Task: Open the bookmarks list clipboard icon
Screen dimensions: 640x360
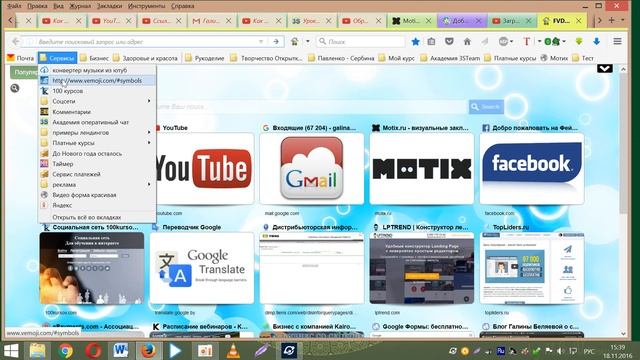Action: 431,41
